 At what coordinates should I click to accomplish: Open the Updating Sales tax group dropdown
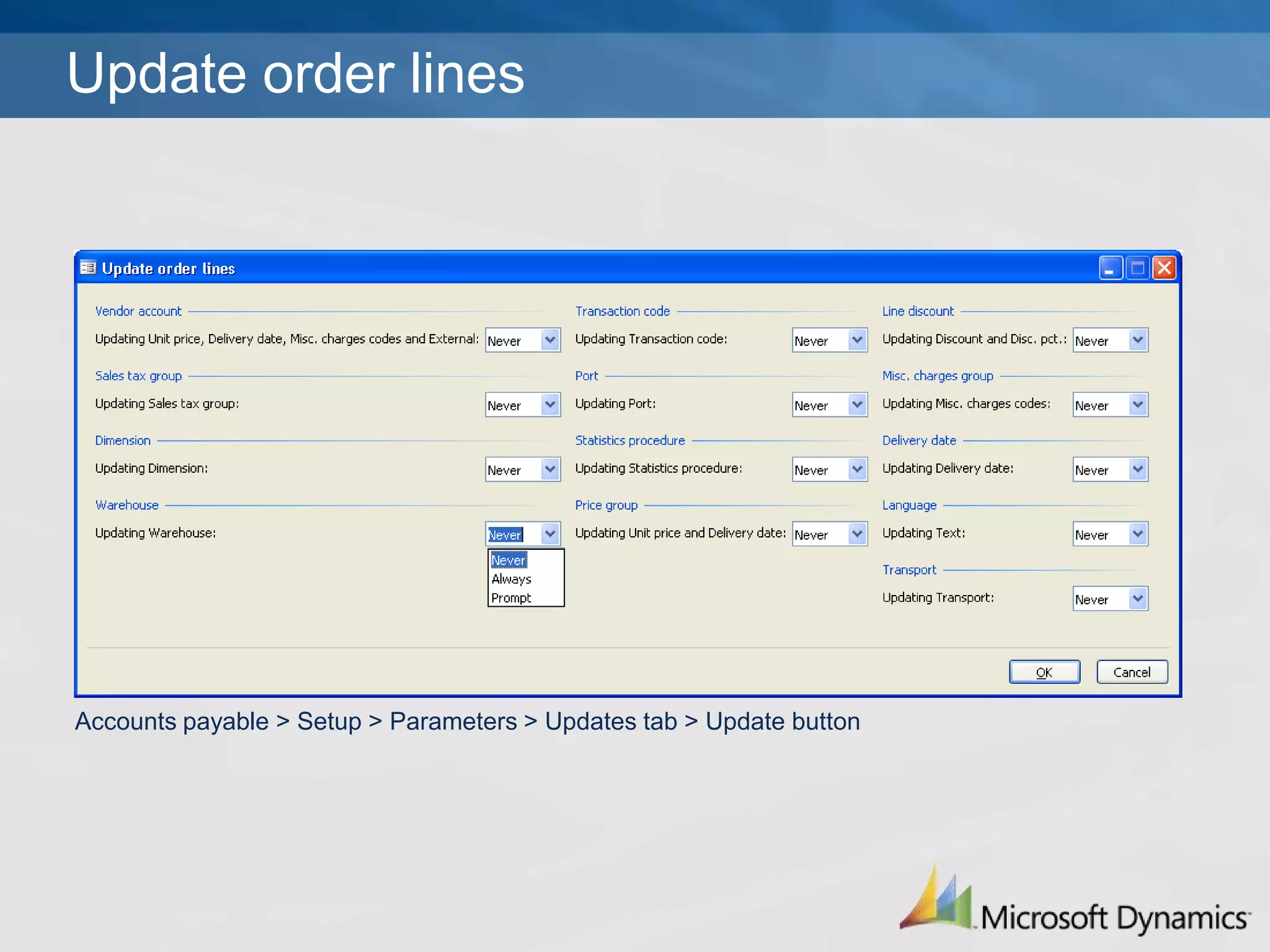tap(550, 405)
